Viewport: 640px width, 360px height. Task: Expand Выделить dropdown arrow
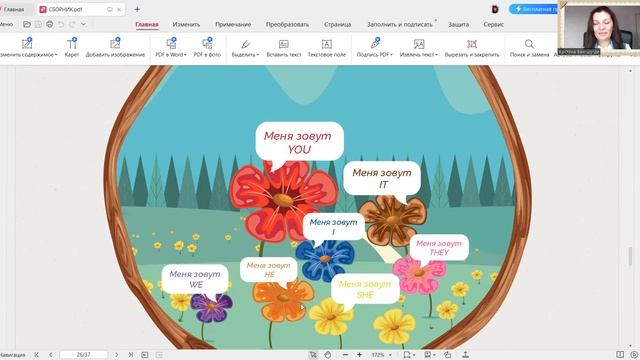258,55
